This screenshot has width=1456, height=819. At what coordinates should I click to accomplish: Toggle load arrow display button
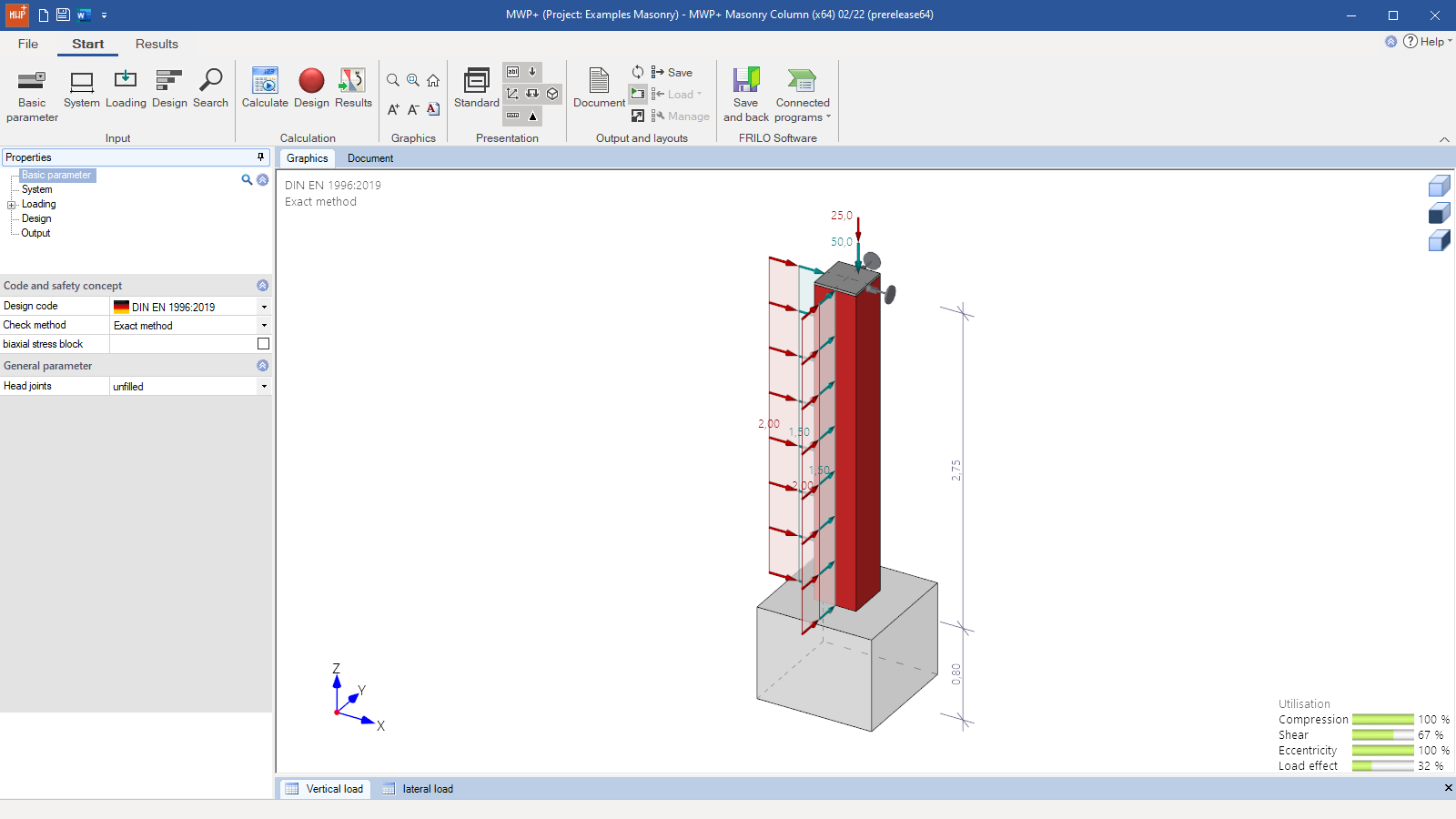click(532, 72)
